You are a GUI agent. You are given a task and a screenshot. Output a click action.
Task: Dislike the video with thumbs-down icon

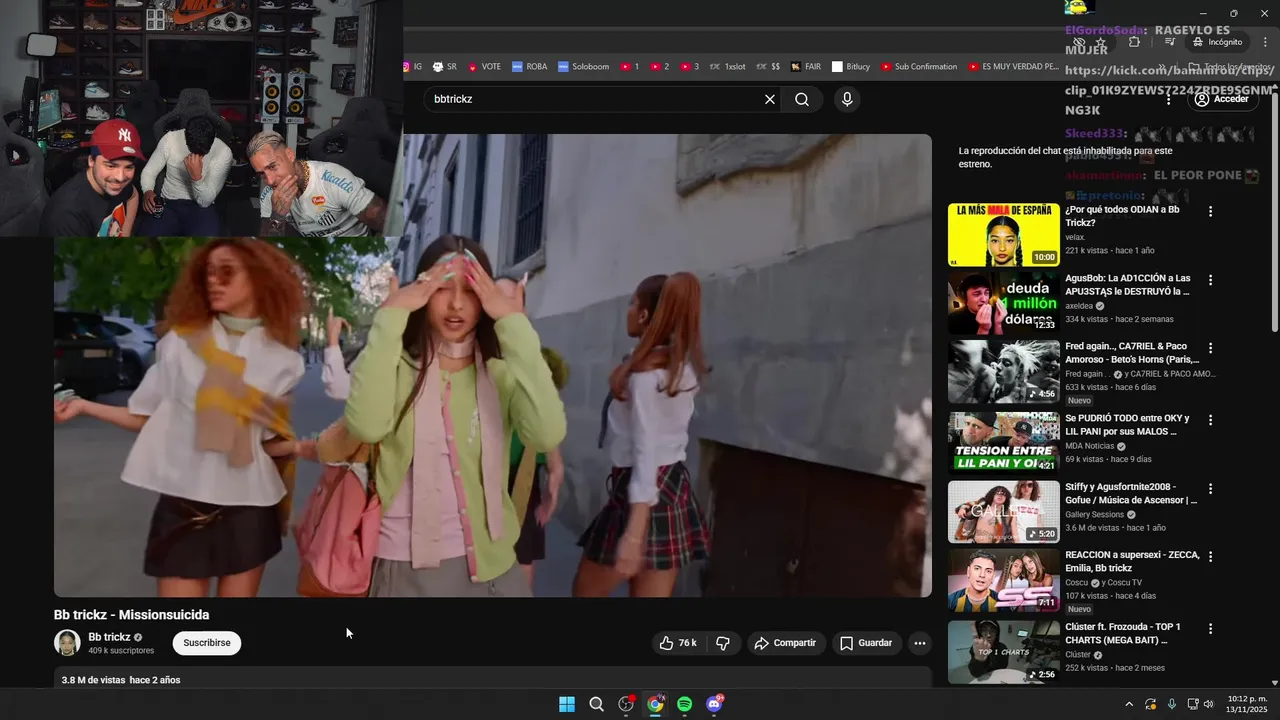[x=723, y=643]
